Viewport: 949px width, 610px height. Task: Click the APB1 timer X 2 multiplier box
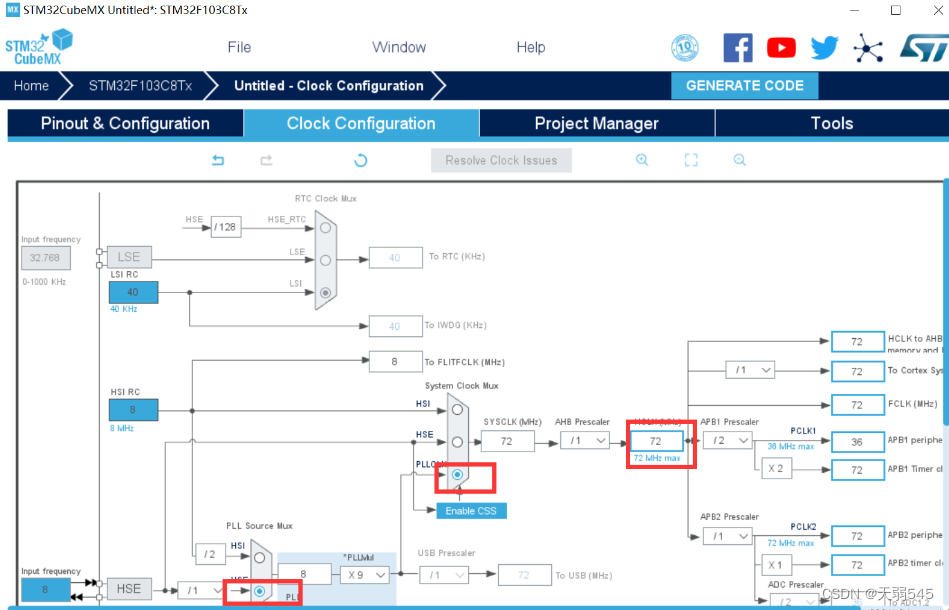(x=776, y=468)
